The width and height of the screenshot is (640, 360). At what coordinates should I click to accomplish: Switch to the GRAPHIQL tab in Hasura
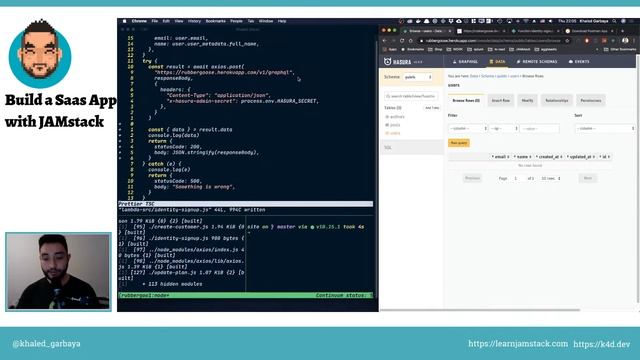(465, 62)
